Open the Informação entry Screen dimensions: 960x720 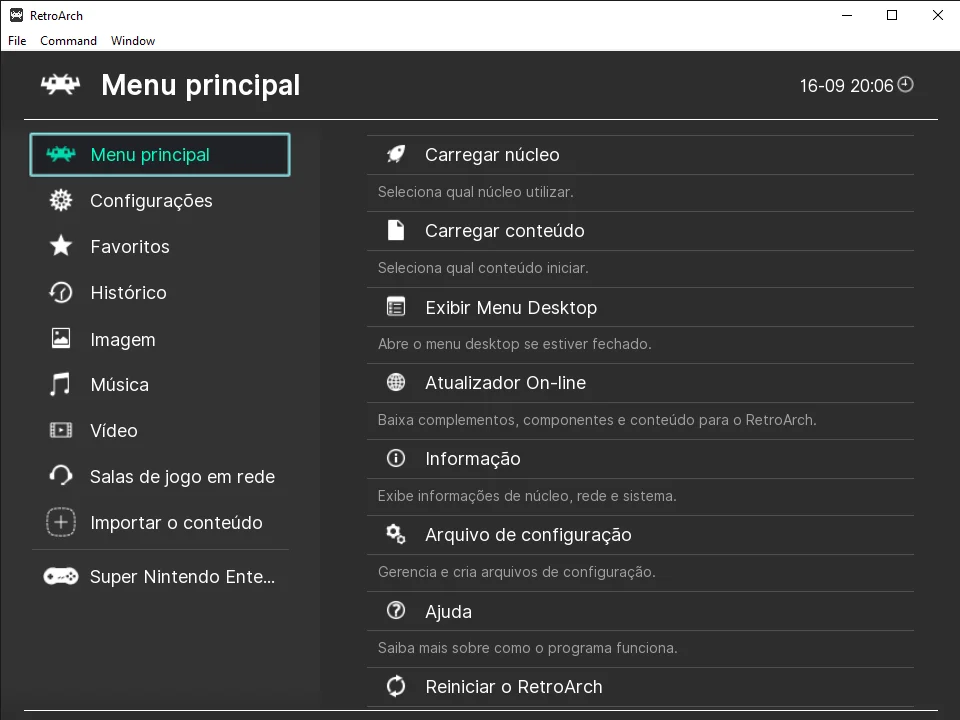point(640,459)
